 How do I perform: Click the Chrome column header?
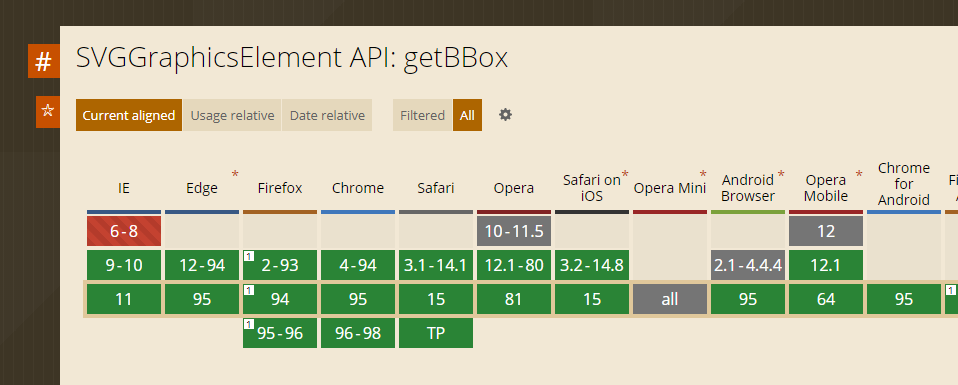tap(358, 188)
